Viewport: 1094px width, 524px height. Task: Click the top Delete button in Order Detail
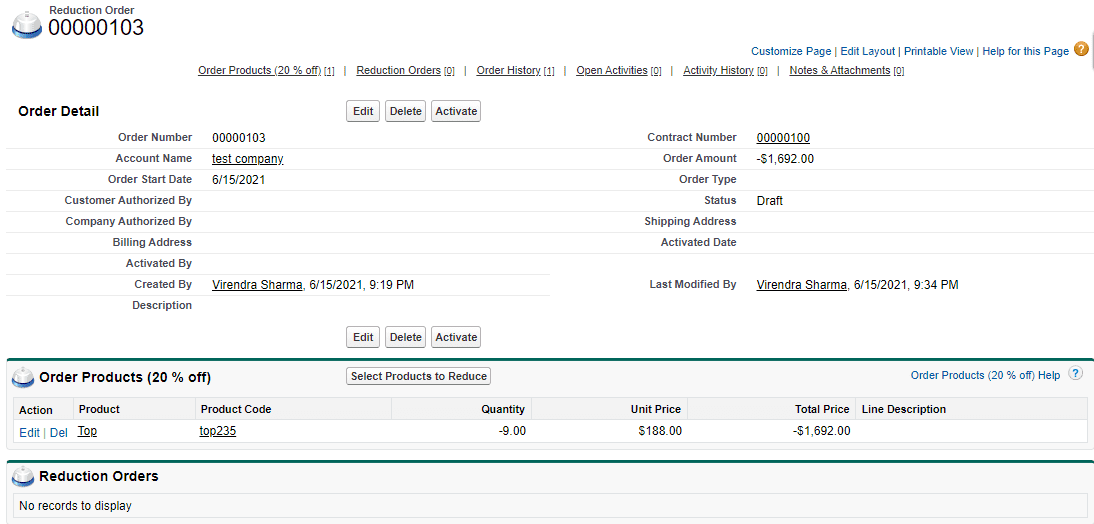pyautogui.click(x=405, y=111)
